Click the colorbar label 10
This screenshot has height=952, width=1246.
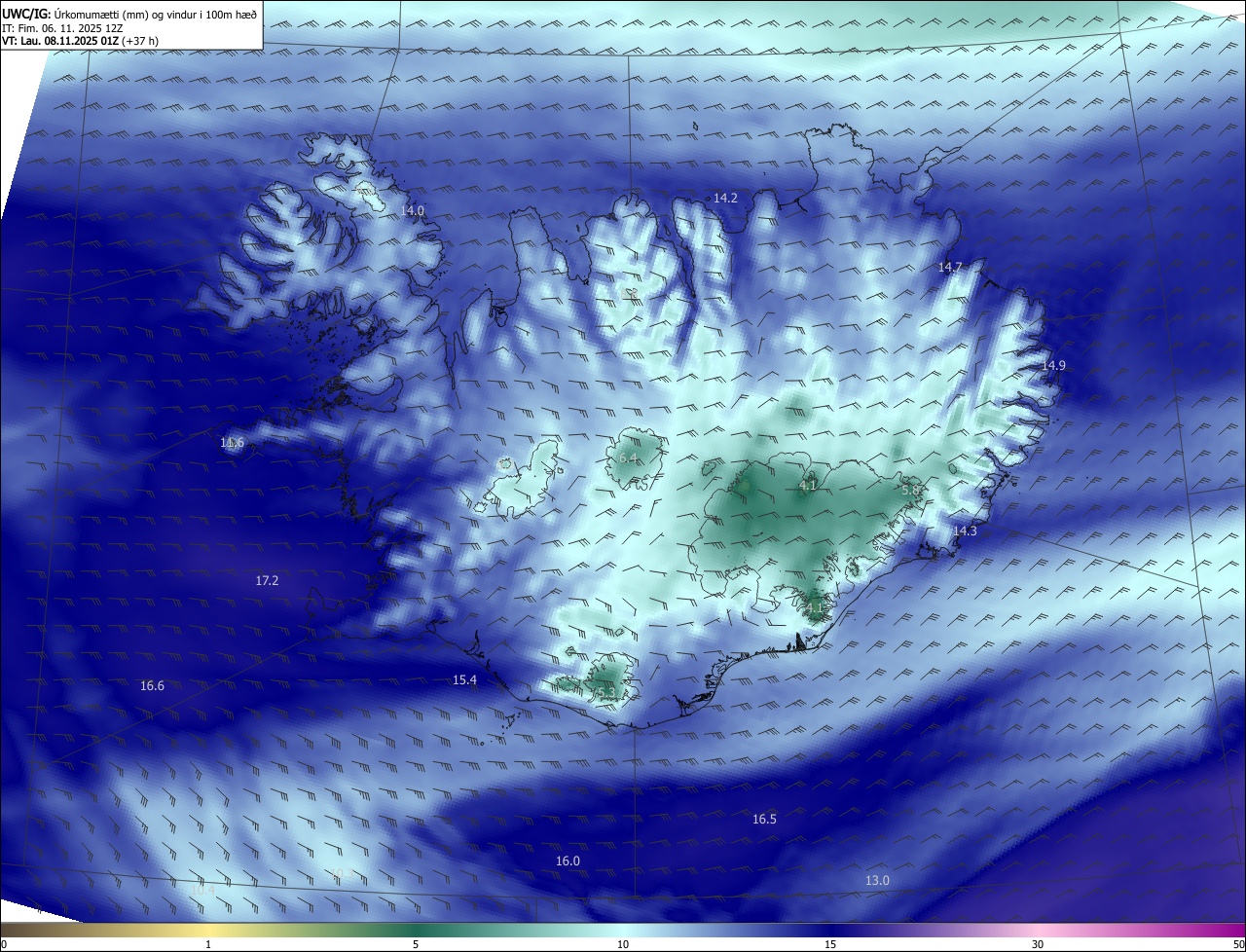pyautogui.click(x=623, y=944)
